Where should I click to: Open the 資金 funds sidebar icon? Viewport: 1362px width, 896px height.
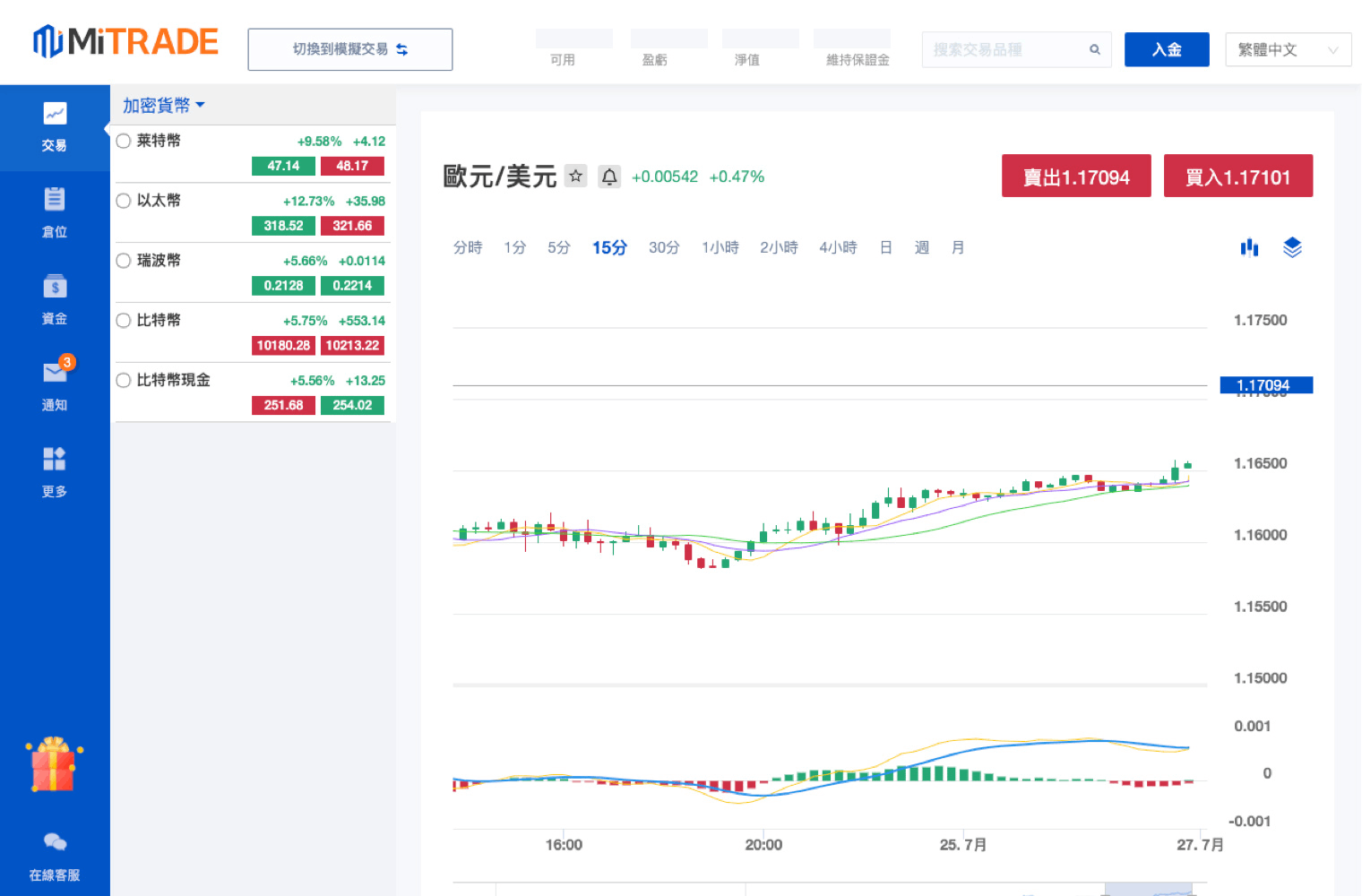[x=55, y=288]
